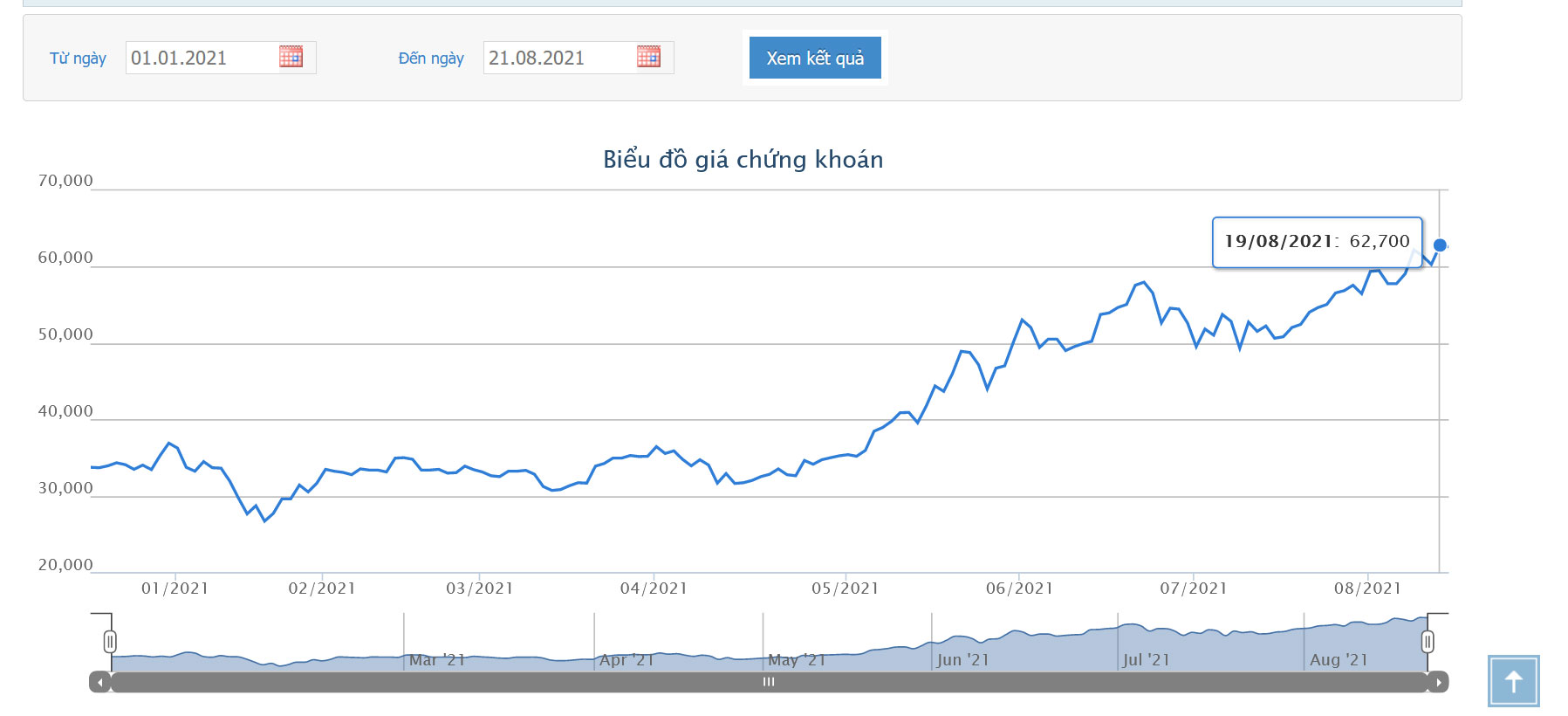
Task: Click the 05/2021 x-axis label
Action: click(845, 589)
